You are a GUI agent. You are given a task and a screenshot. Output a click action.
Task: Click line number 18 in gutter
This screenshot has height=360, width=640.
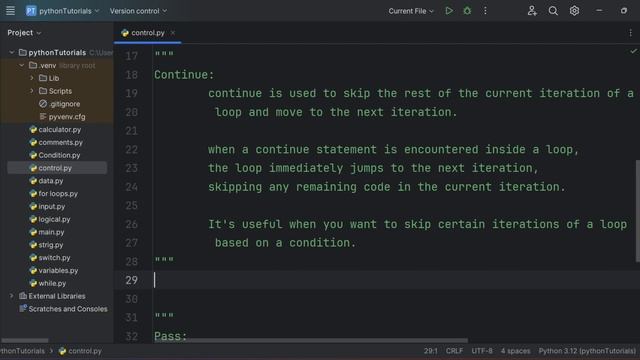[x=131, y=75]
